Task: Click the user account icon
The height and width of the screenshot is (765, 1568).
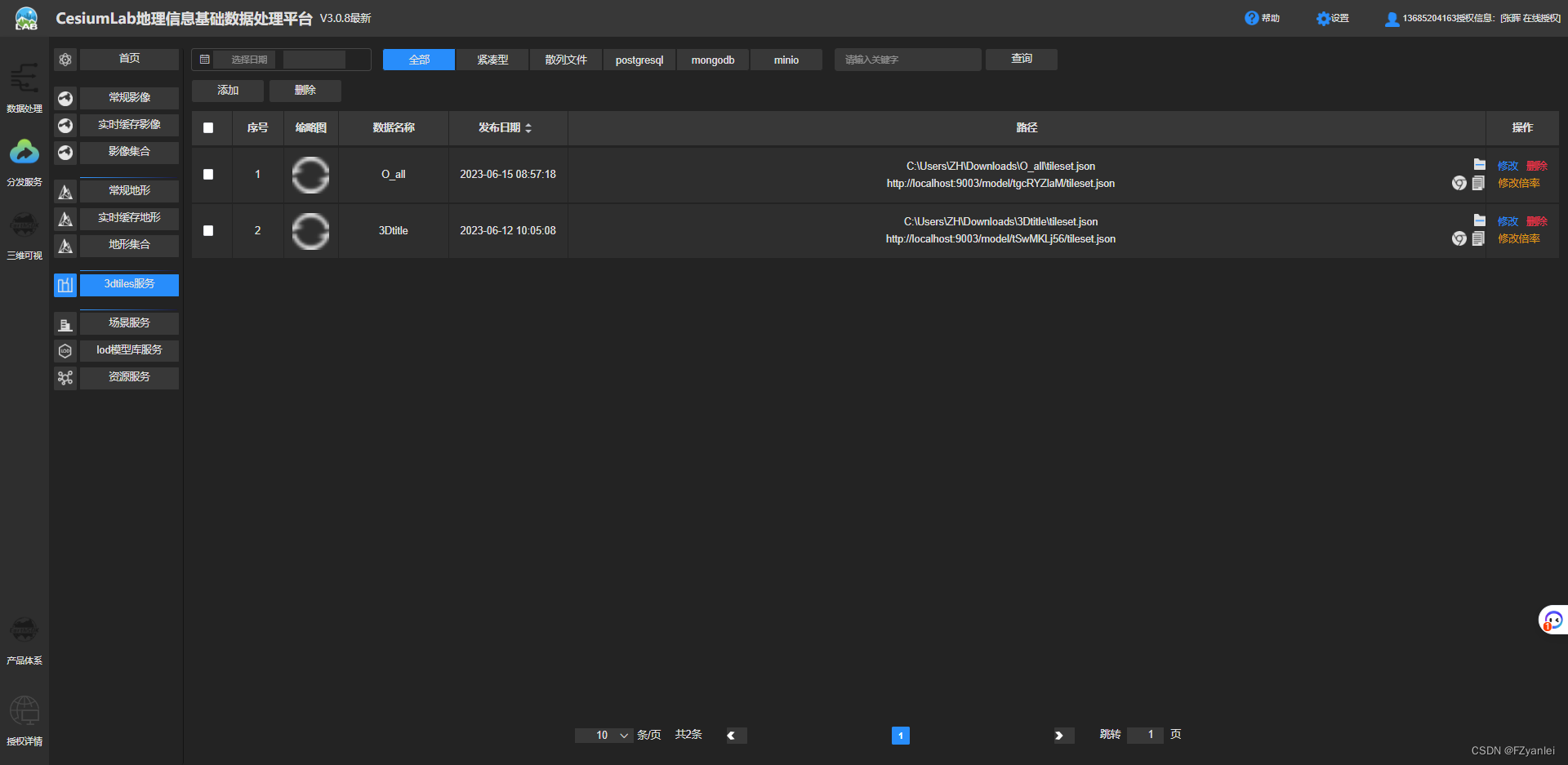Action: point(1392,19)
